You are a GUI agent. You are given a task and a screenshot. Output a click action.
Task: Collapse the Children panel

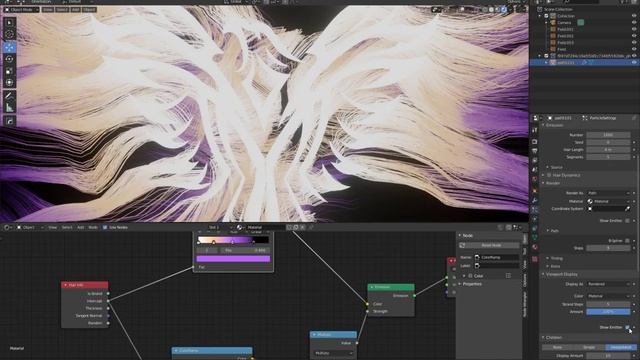[553, 338]
